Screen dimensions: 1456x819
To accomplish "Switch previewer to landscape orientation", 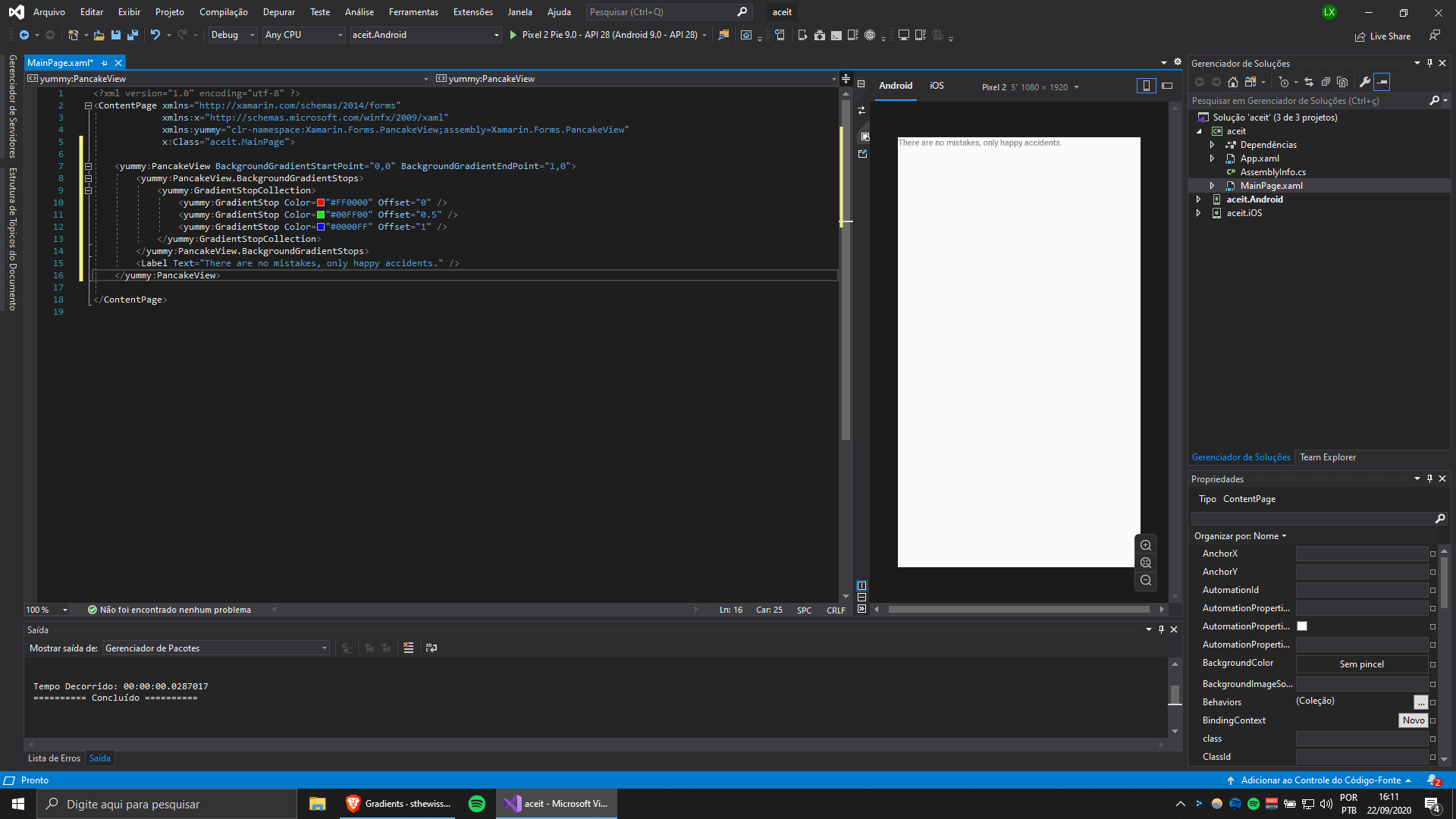I will [x=1167, y=86].
